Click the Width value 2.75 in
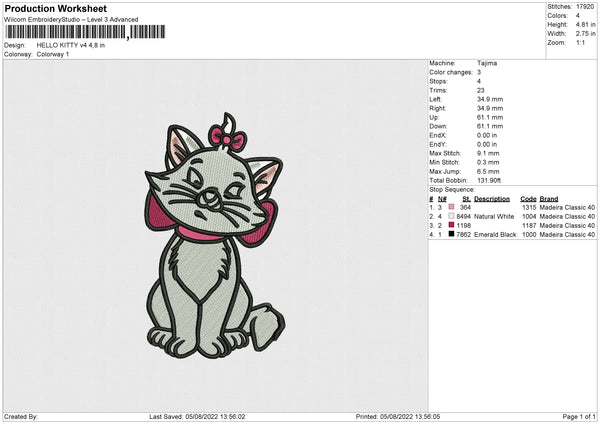Image resolution: width=600 pixels, height=424 pixels. coord(585,34)
